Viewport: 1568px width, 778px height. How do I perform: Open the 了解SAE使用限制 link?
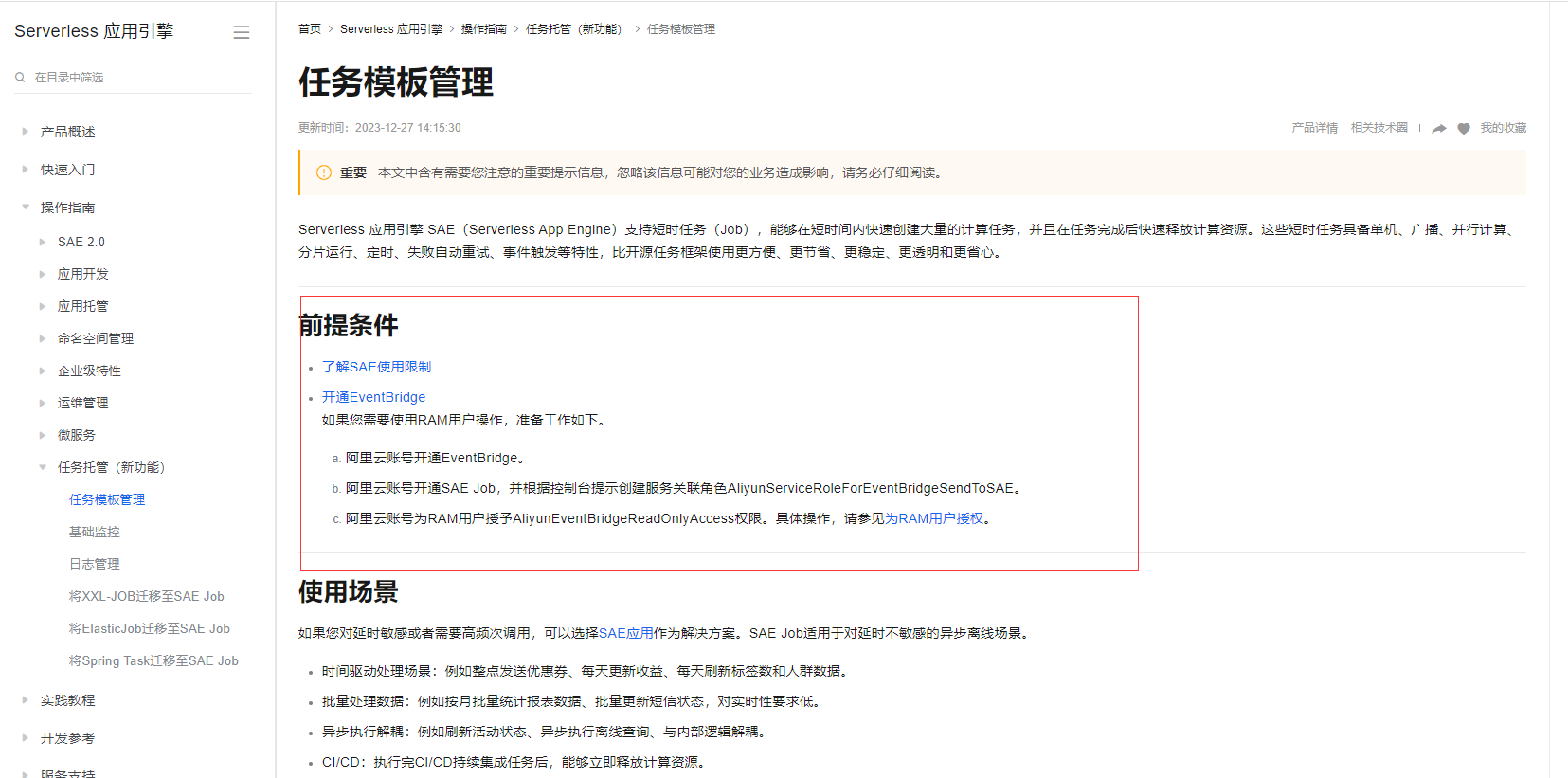[376, 367]
